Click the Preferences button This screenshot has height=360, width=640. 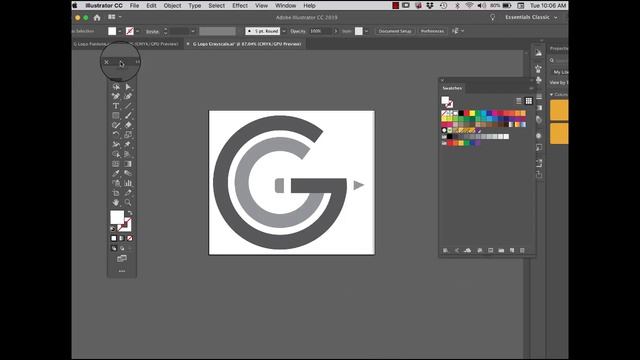pos(432,31)
